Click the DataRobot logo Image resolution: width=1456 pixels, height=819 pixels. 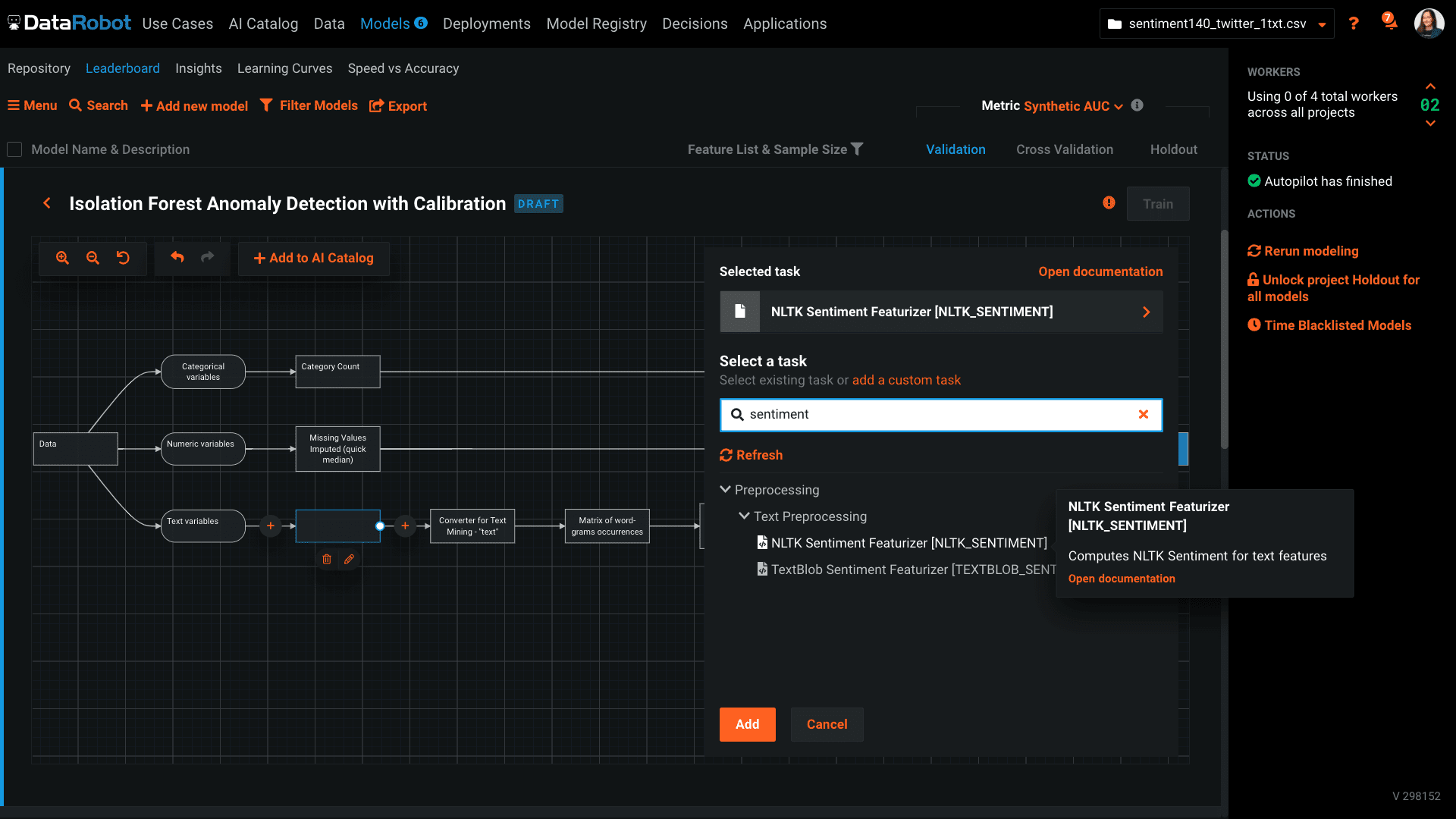coord(69,24)
